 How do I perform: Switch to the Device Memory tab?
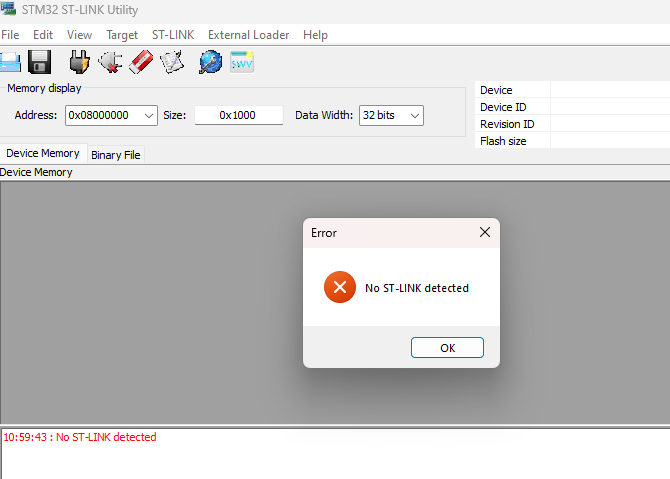[43, 153]
